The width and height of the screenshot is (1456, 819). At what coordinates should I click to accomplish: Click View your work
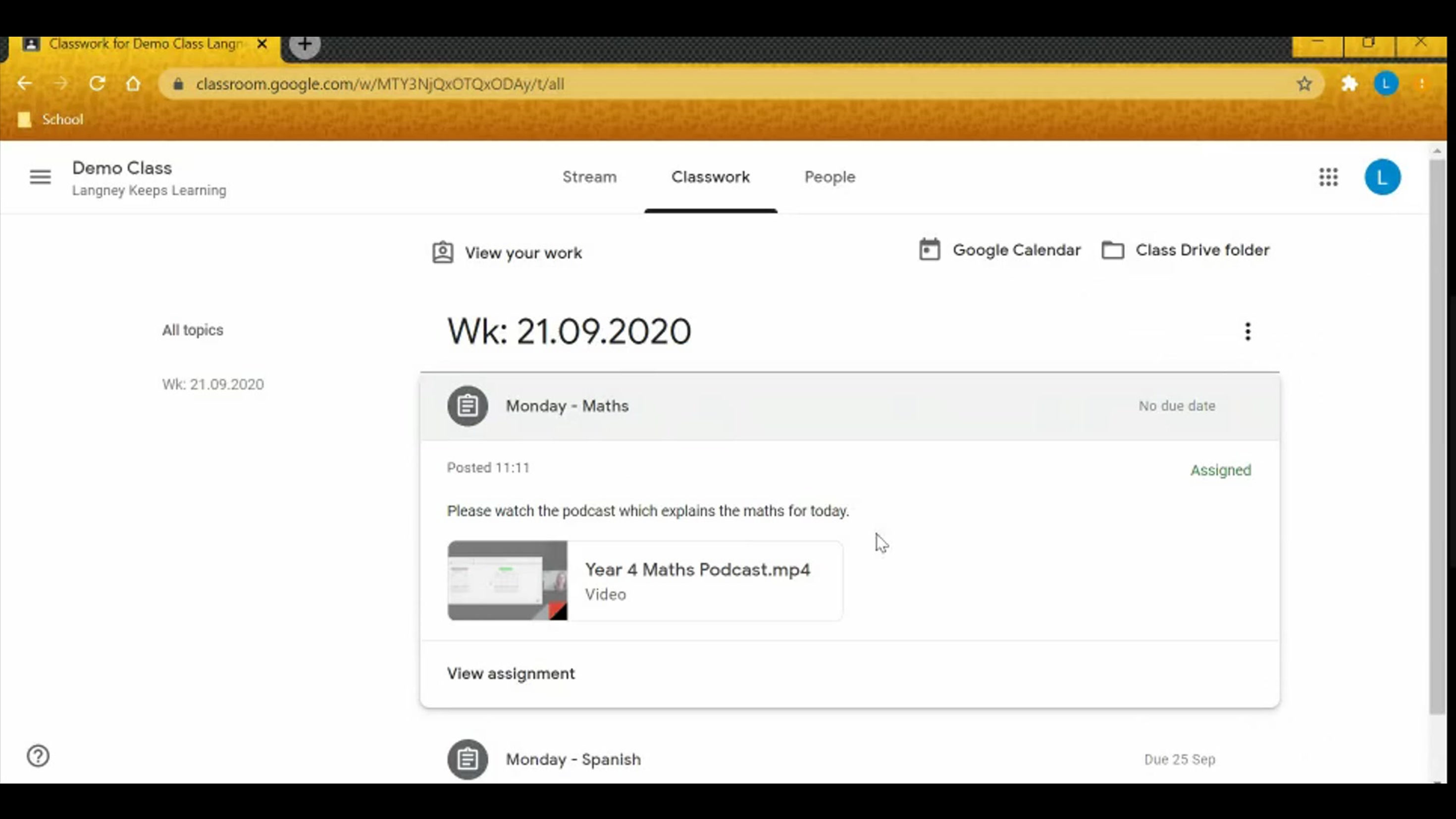coord(507,253)
